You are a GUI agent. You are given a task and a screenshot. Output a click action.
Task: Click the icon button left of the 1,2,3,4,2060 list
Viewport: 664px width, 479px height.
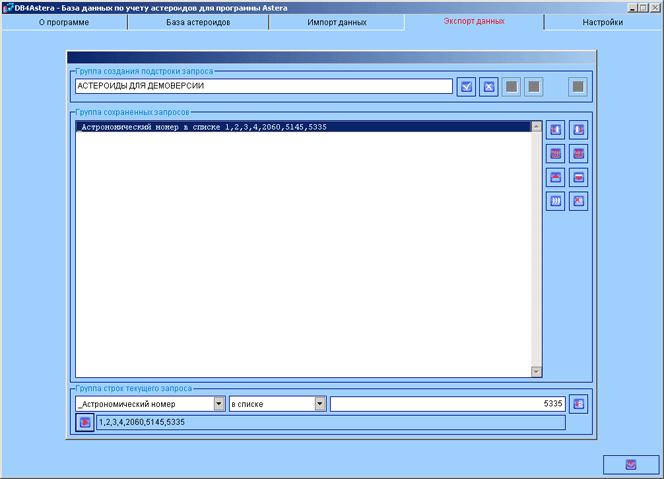point(85,423)
